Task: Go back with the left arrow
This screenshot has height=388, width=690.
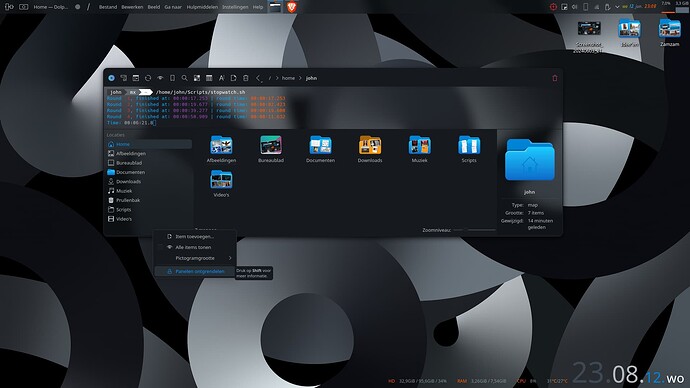Action: [x=258, y=78]
